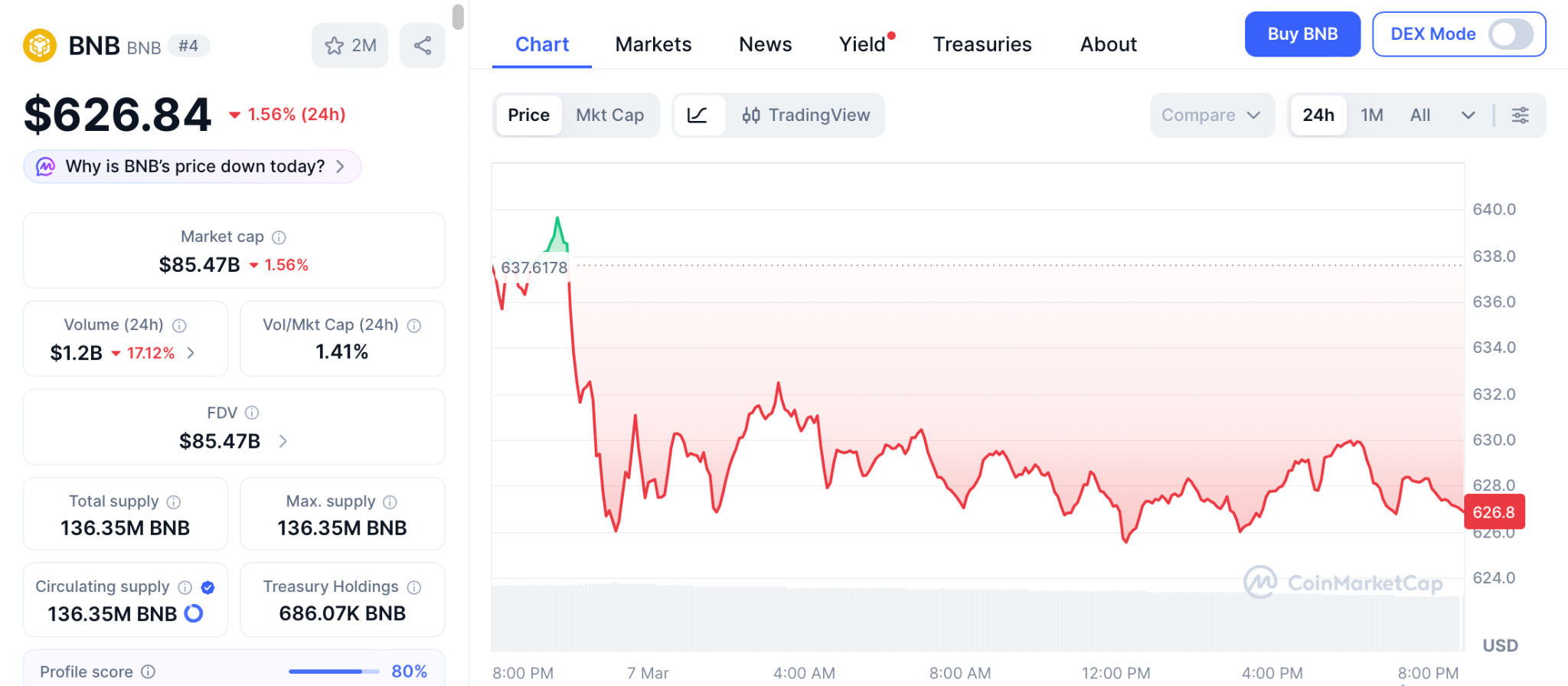
Task: Open the Compare dropdown
Action: (x=1210, y=116)
